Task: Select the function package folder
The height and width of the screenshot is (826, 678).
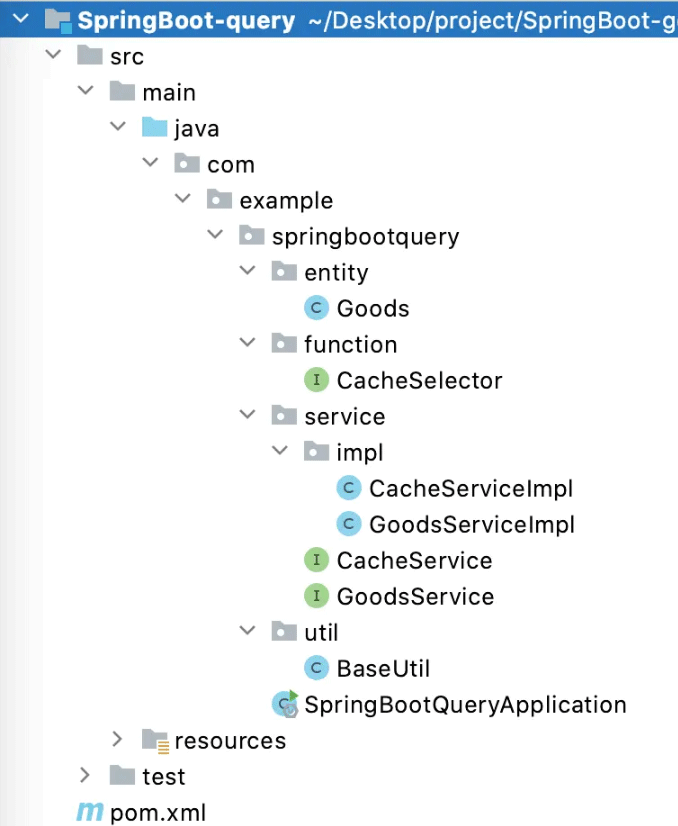Action: pyautogui.click(x=350, y=345)
